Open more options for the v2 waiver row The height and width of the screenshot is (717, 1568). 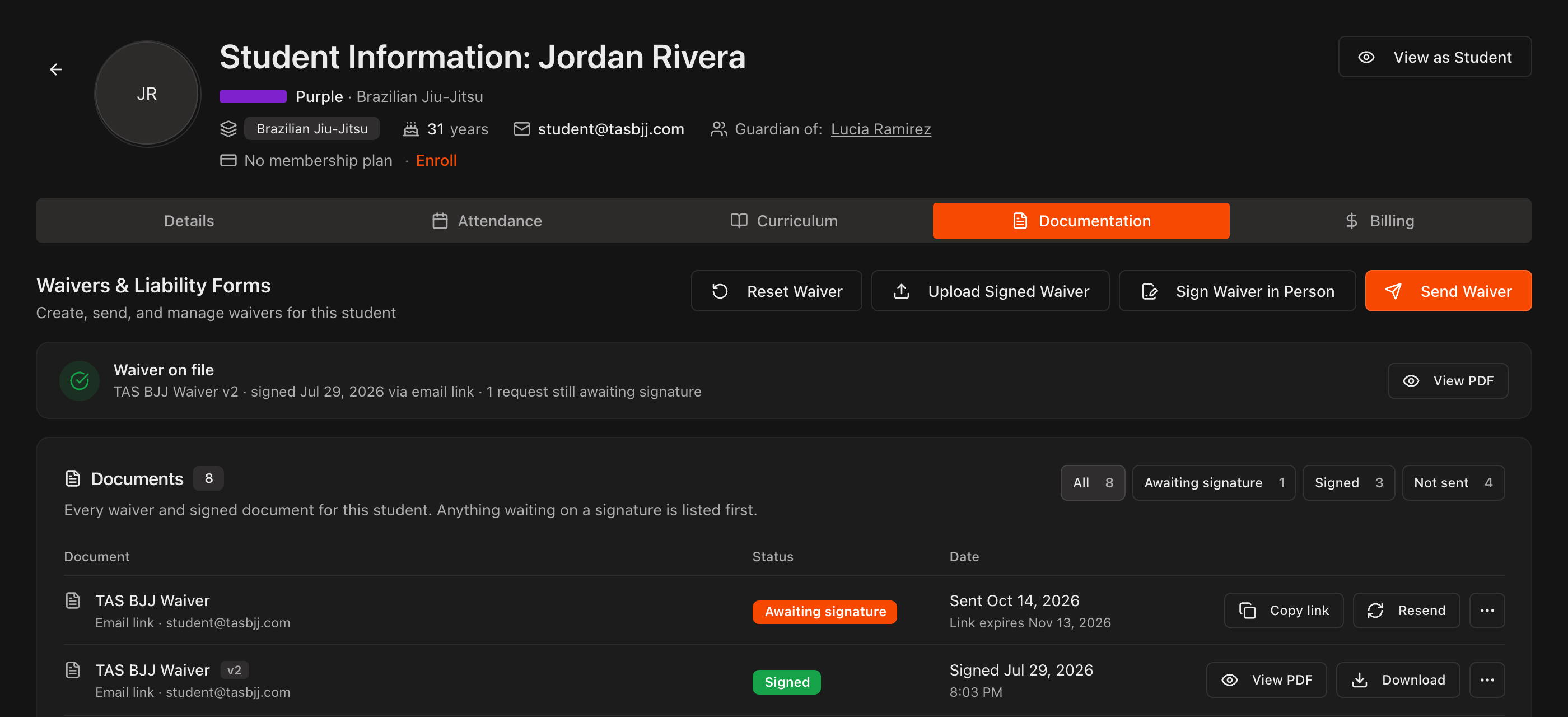(x=1487, y=680)
